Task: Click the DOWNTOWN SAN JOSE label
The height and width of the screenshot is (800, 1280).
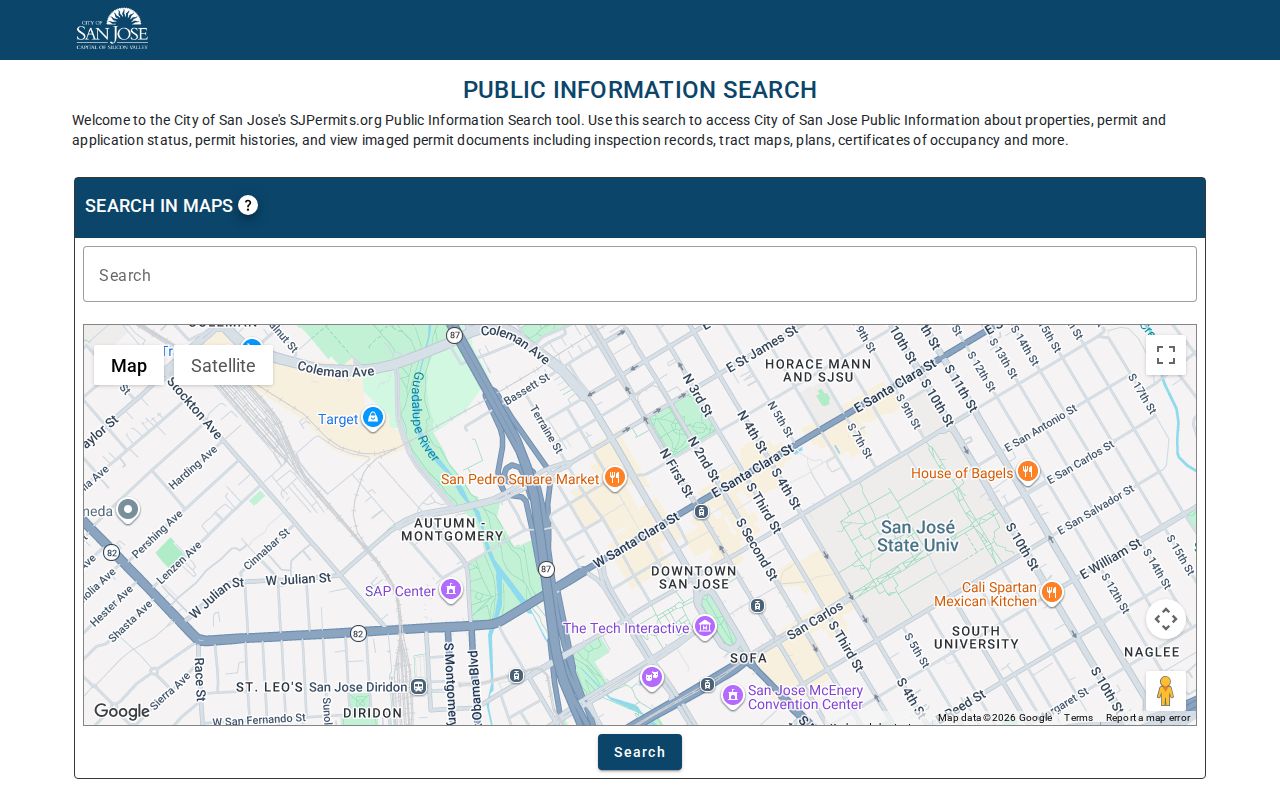Action: click(694, 577)
